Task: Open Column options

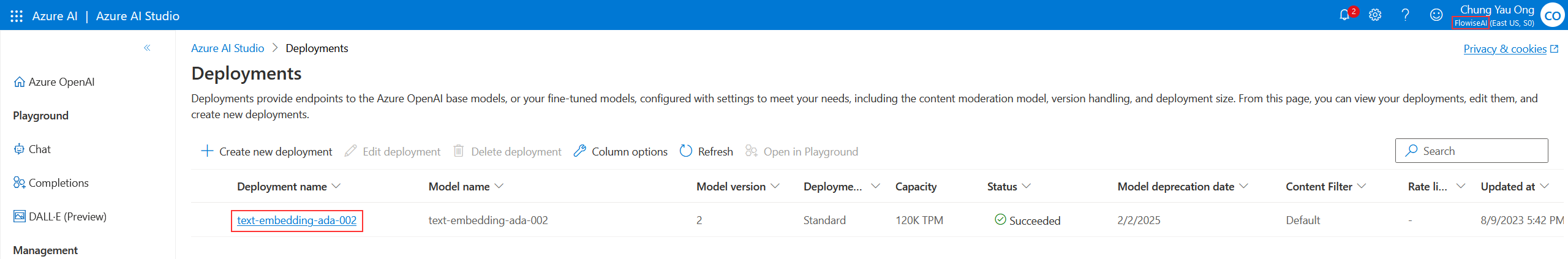Action: pos(620,151)
